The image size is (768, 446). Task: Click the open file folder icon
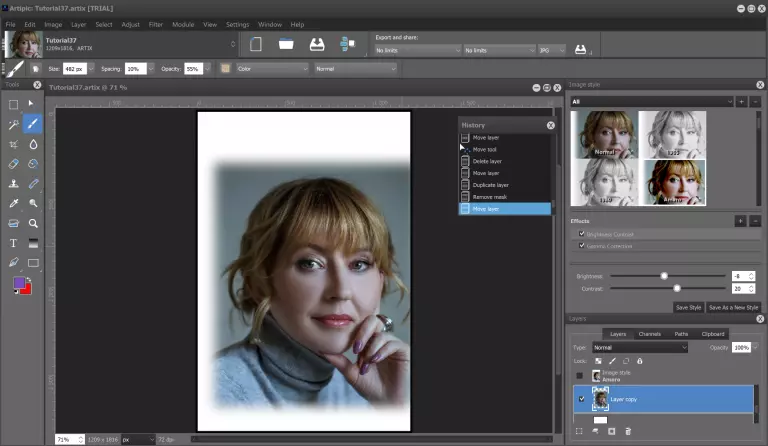point(286,44)
